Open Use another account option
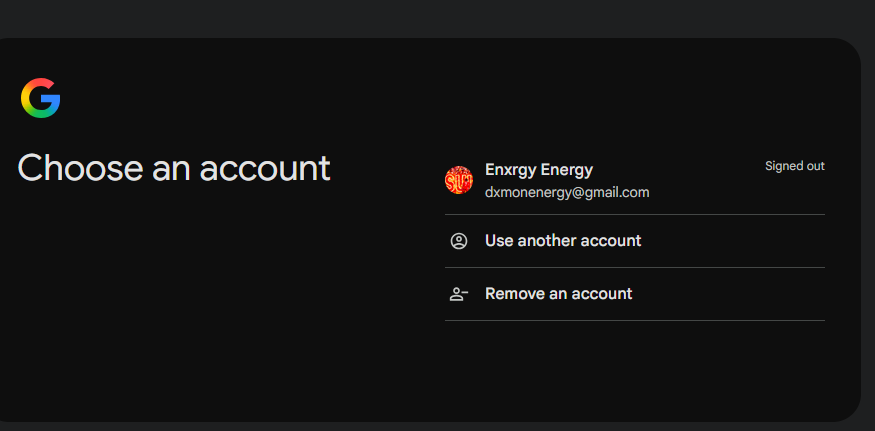The image size is (875, 431). pos(634,241)
